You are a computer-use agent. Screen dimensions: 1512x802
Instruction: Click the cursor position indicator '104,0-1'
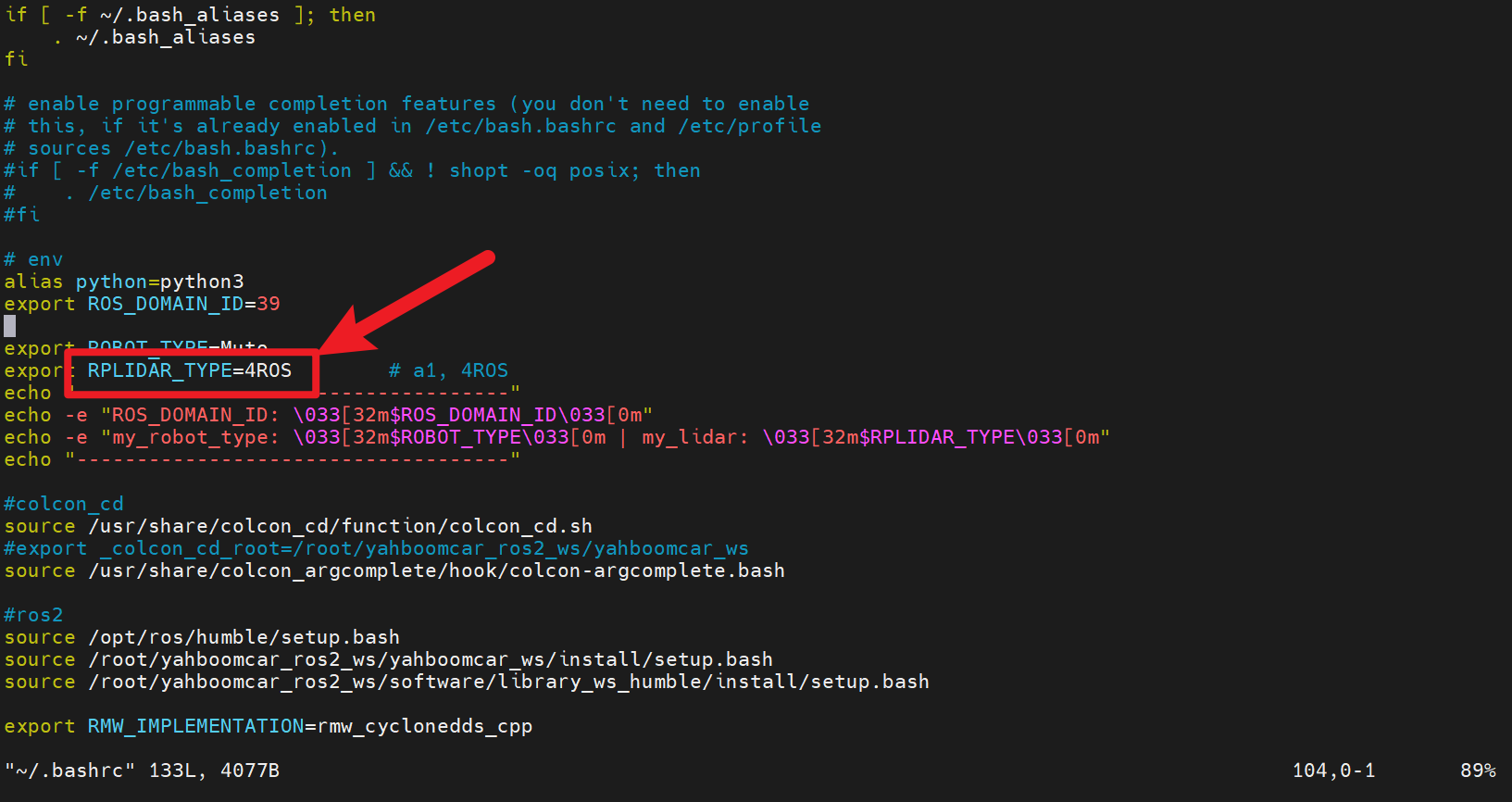point(1334,771)
